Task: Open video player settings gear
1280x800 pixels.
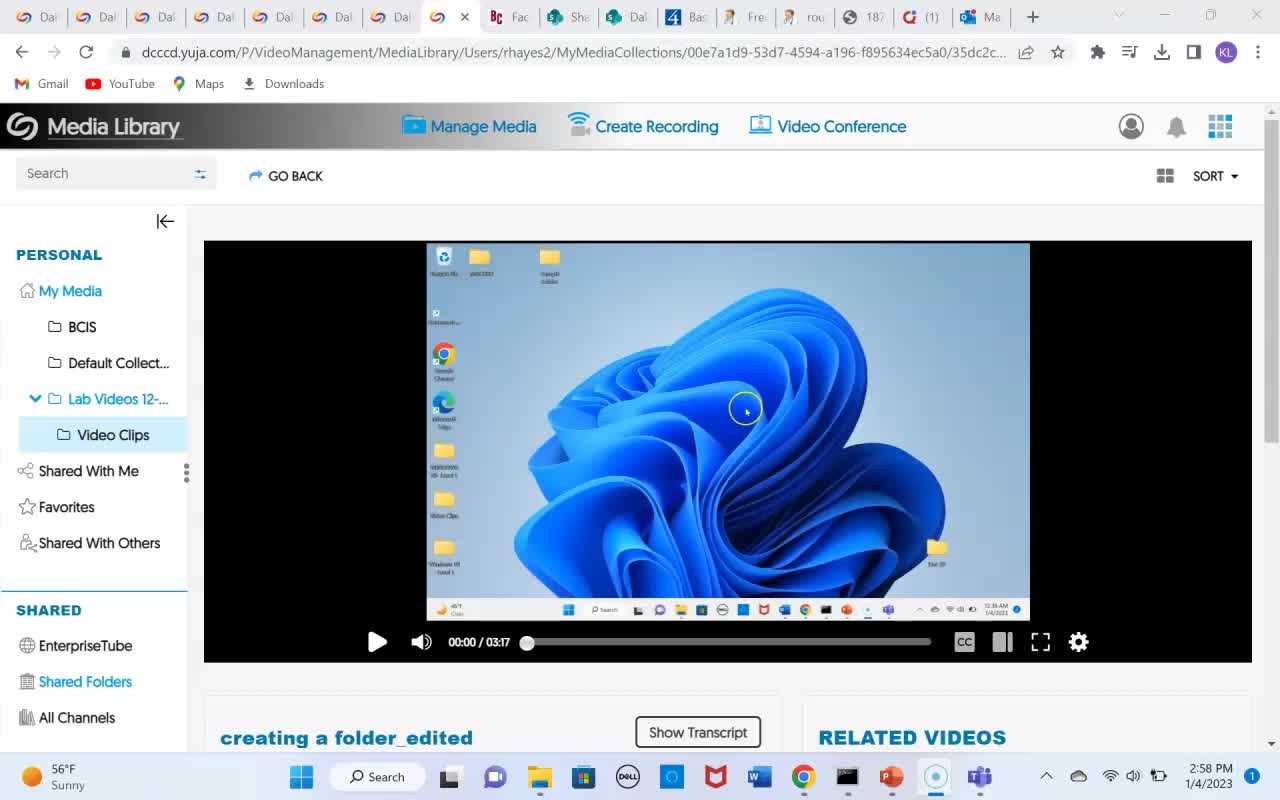Action: click(x=1078, y=642)
